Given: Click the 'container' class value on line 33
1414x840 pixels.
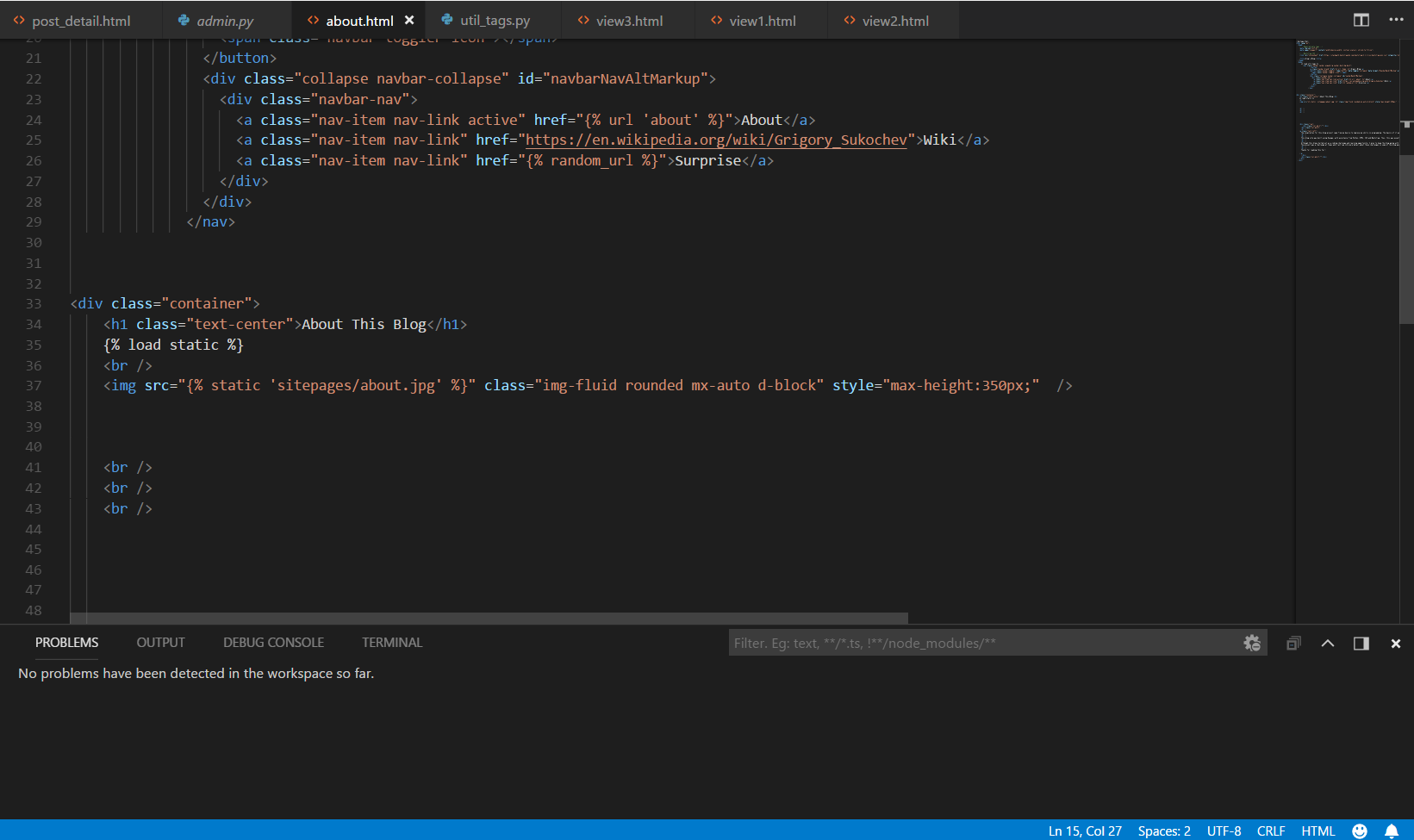Looking at the screenshot, I should (x=206, y=303).
